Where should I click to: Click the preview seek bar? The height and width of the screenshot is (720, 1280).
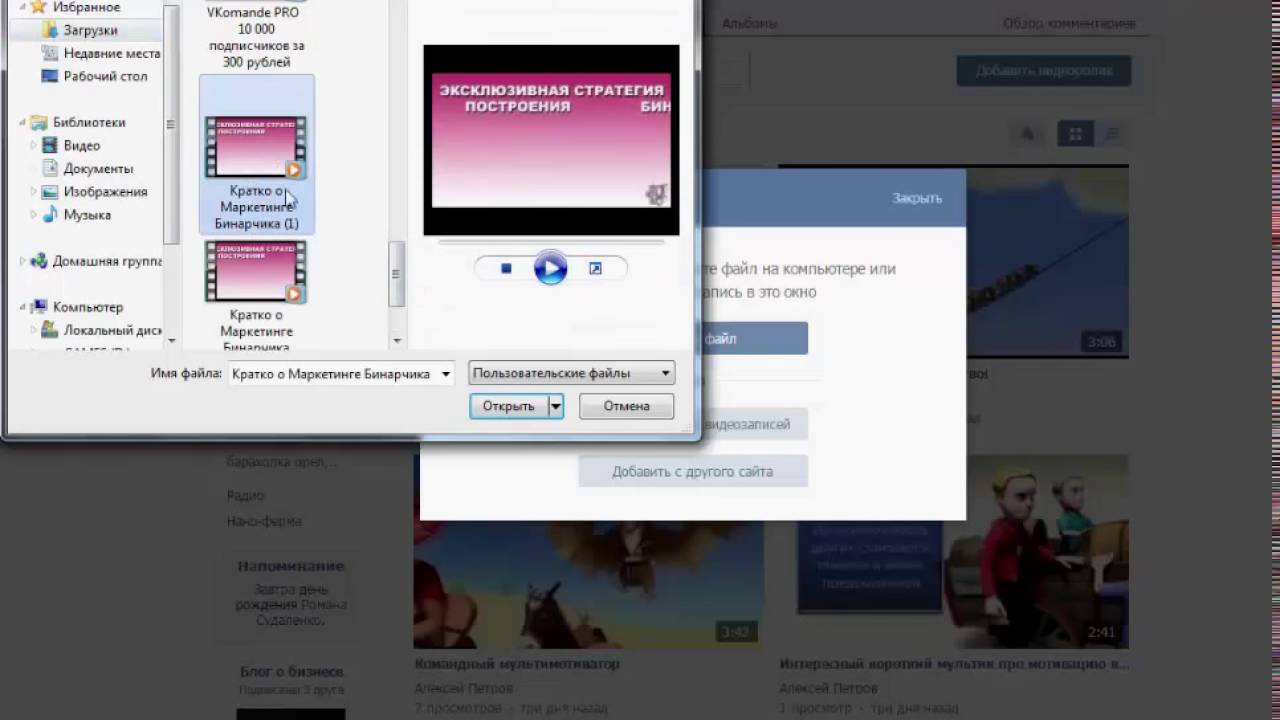(551, 241)
